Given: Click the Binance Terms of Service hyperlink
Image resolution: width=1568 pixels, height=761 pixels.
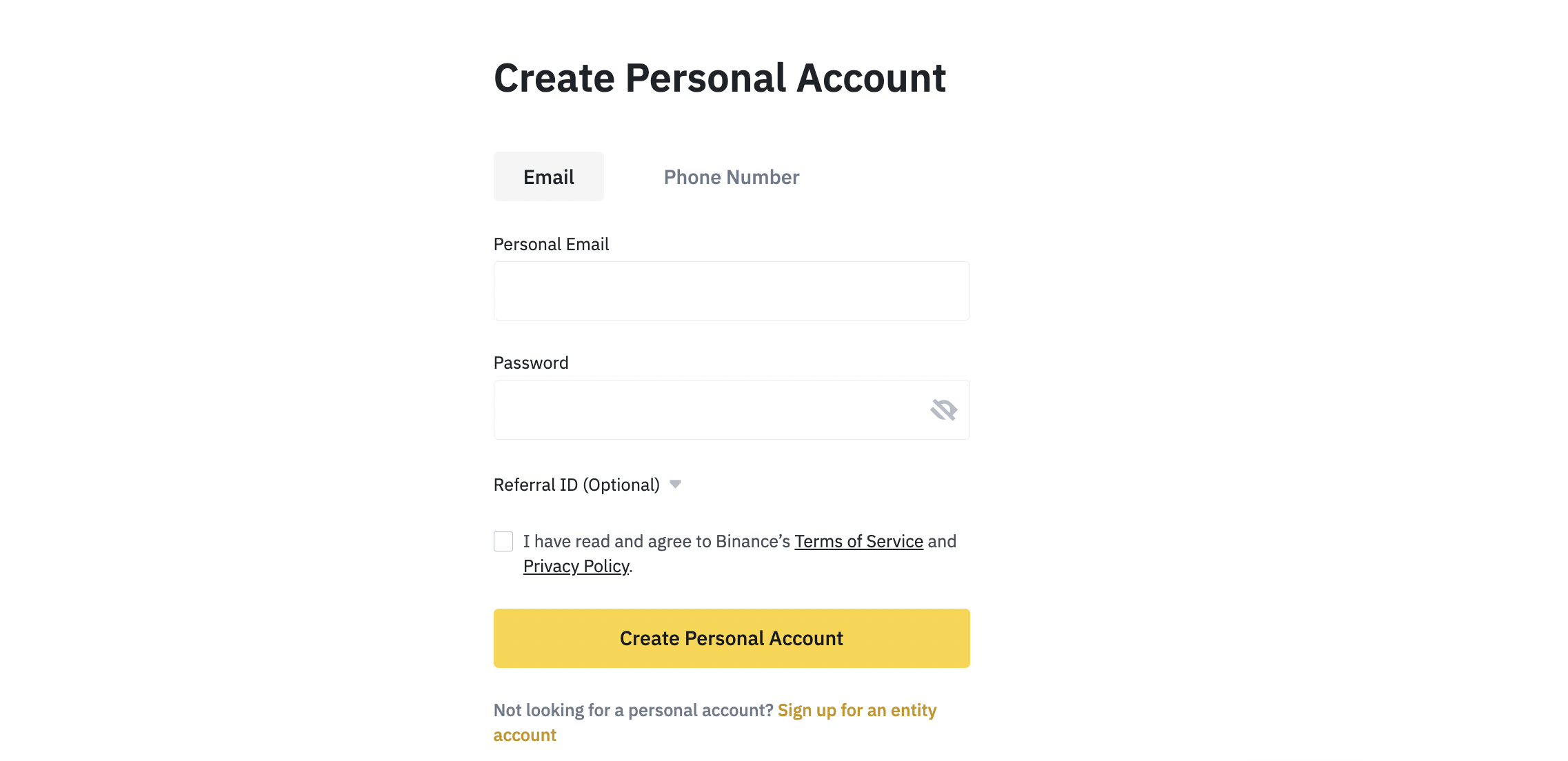Looking at the screenshot, I should (858, 541).
